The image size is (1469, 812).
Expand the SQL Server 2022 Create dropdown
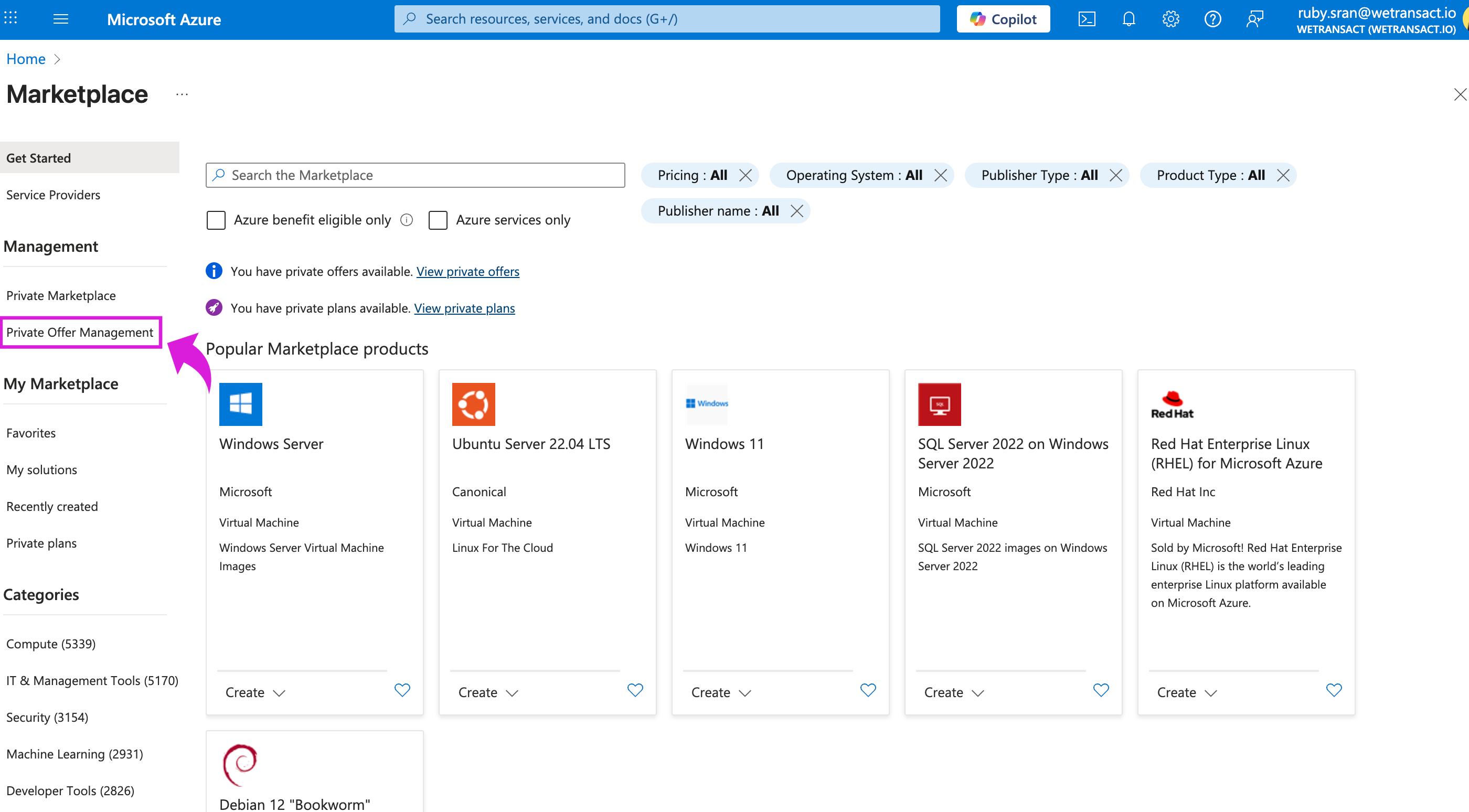[x=953, y=692]
